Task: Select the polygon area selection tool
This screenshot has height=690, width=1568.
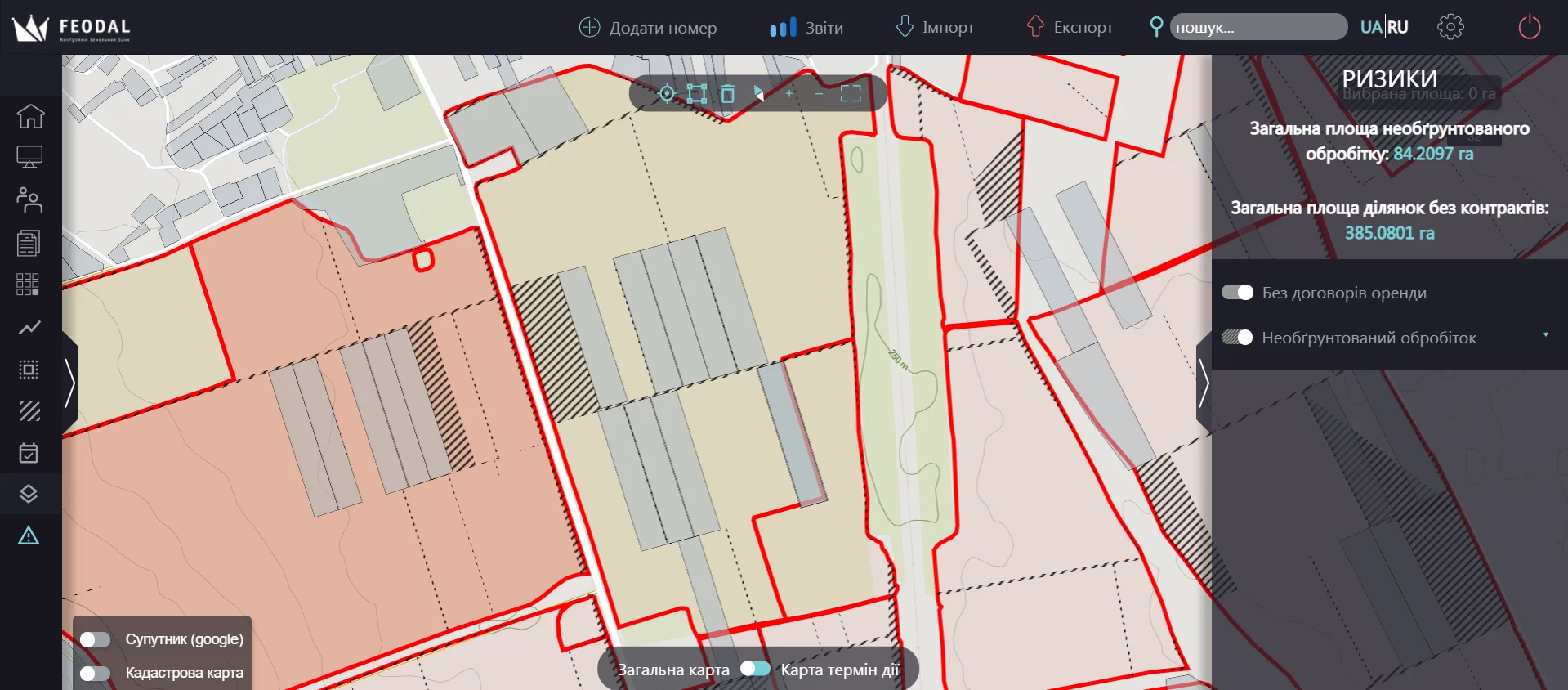Action: tap(696, 94)
